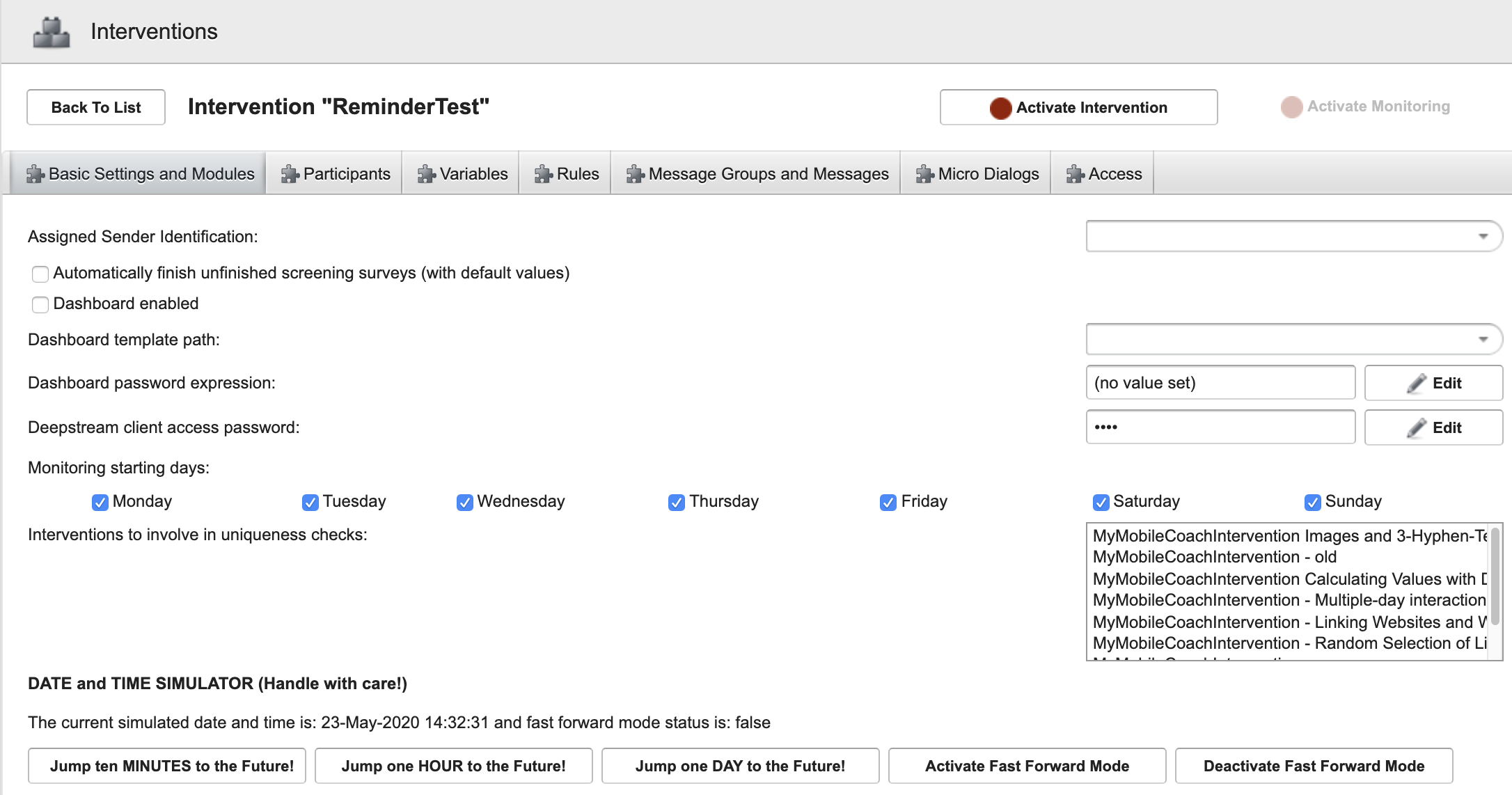This screenshot has height=795, width=1512.
Task: Click the puzzle icon on Message Groups and Messages
Action: click(x=634, y=173)
